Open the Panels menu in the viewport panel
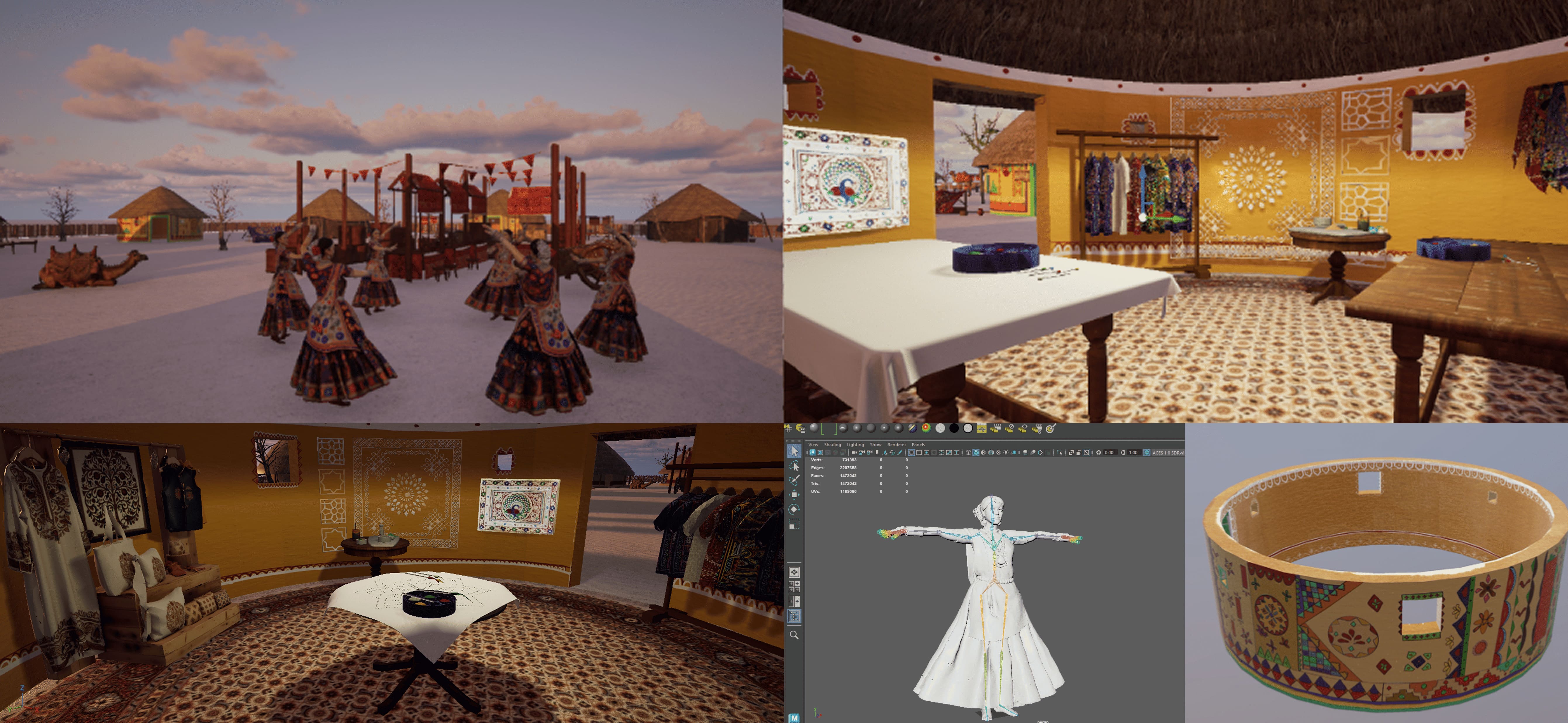Viewport: 1568px width, 723px height. [x=918, y=444]
